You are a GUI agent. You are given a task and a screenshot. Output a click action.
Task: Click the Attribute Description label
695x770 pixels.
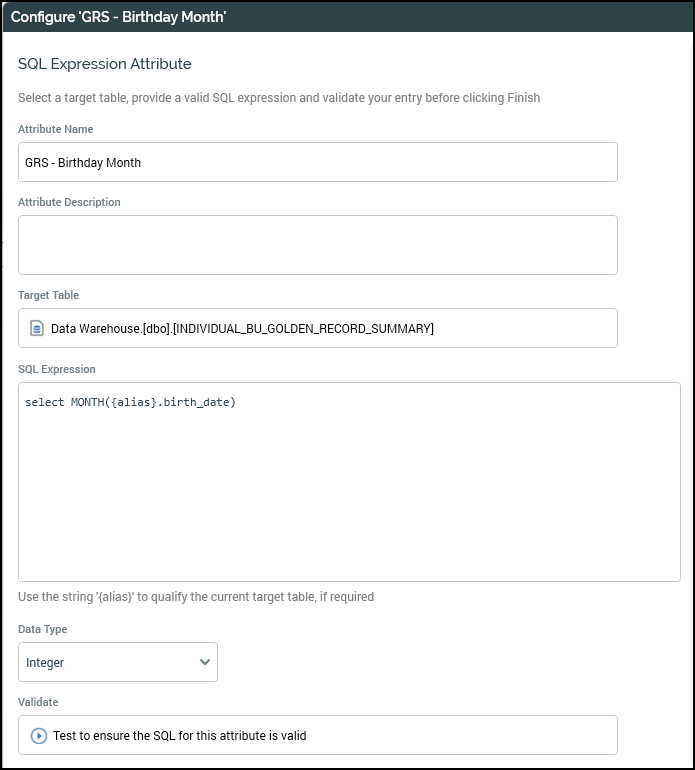pyautogui.click(x=69, y=202)
